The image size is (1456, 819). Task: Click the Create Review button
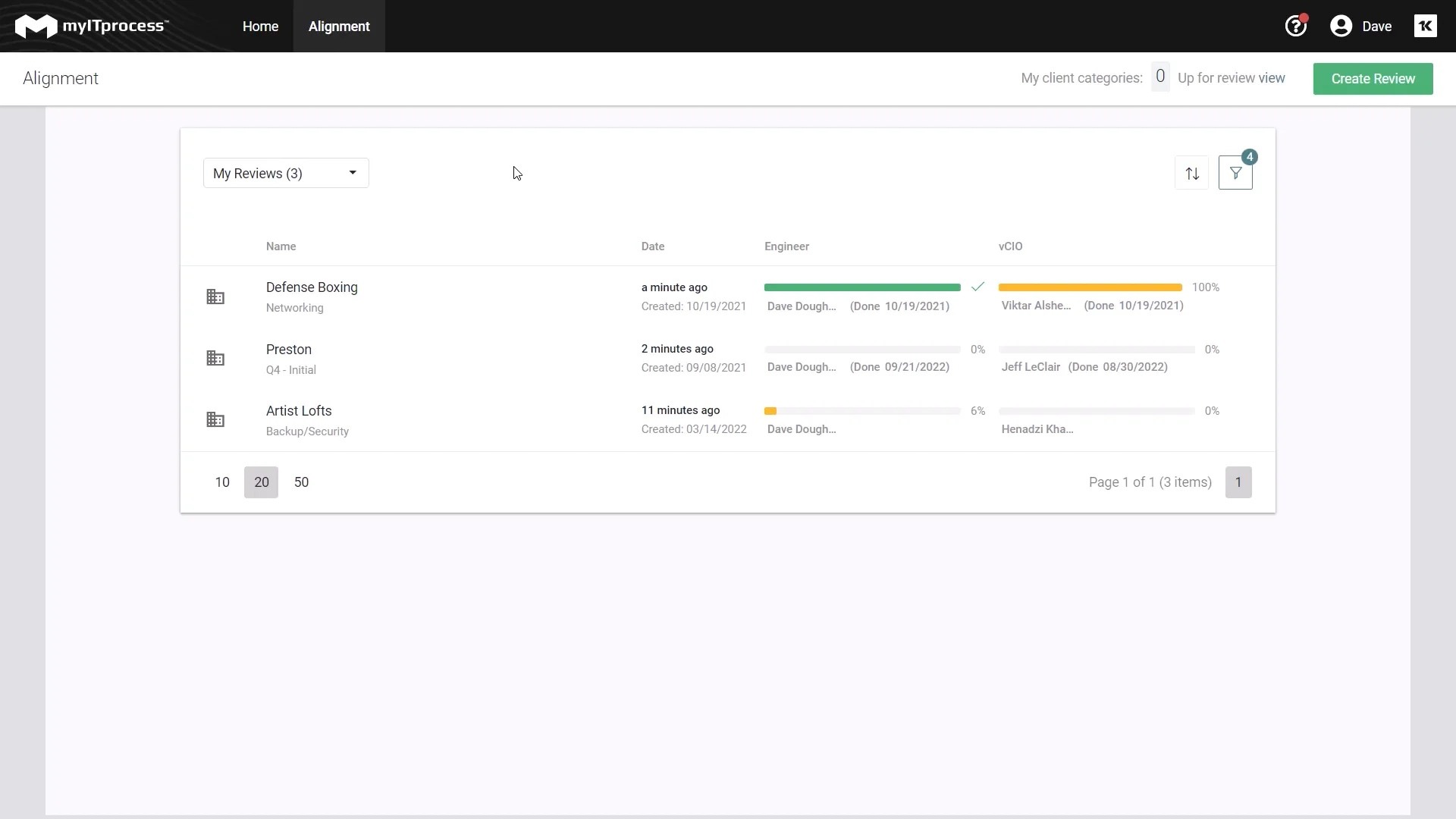pos(1373,78)
